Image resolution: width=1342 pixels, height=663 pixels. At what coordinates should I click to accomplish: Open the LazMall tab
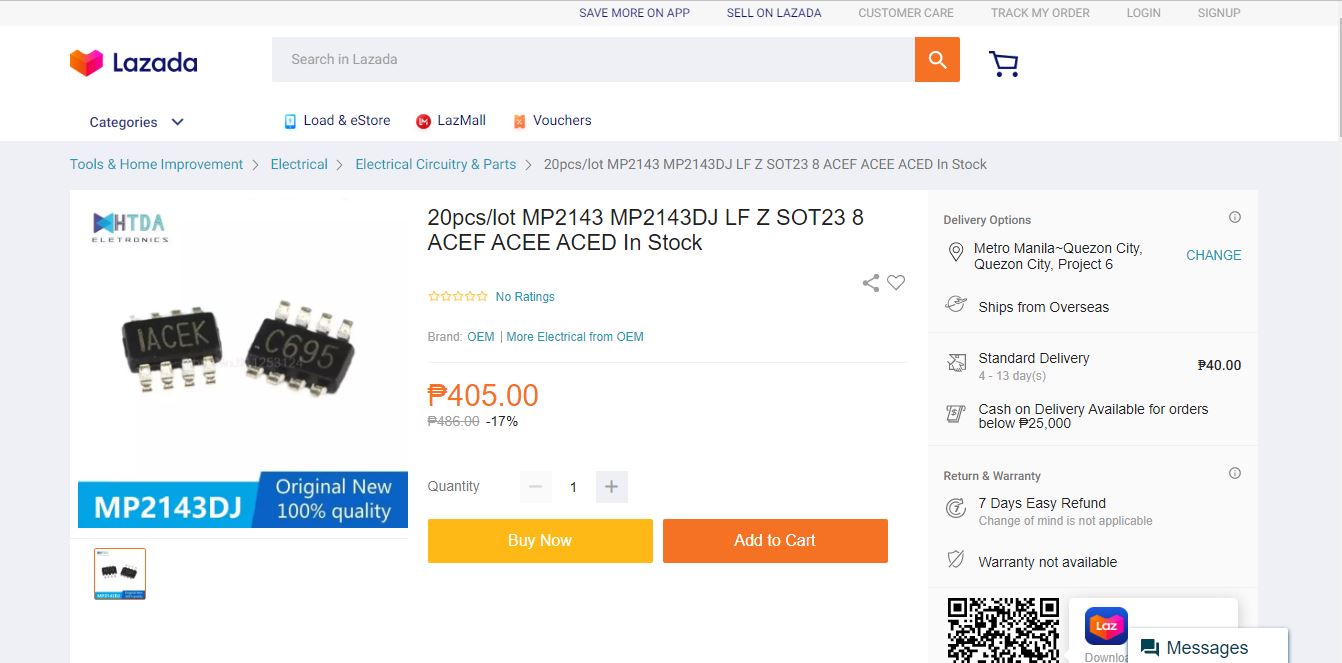pos(451,121)
